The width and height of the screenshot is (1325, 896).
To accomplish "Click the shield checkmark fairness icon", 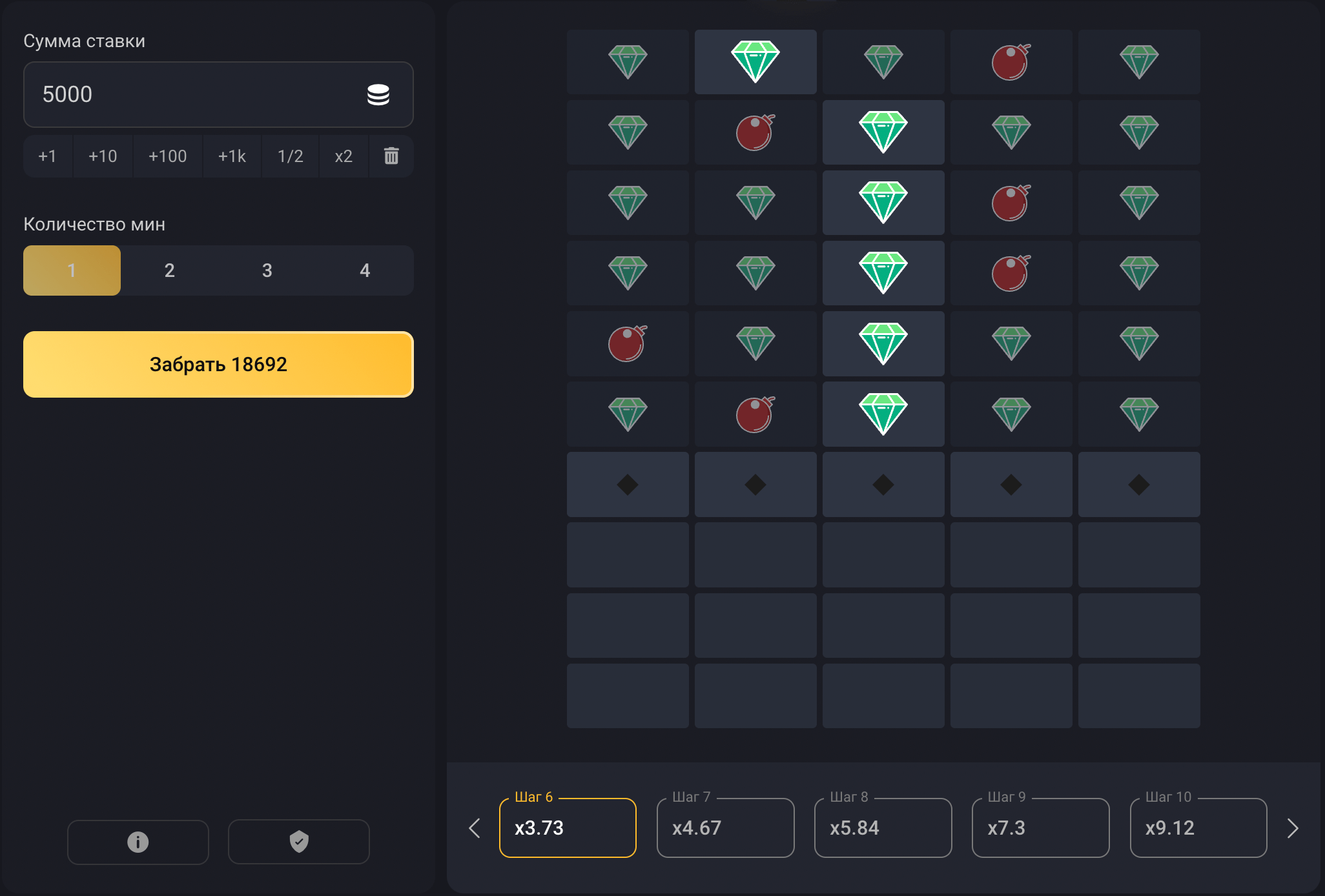I will 298,842.
